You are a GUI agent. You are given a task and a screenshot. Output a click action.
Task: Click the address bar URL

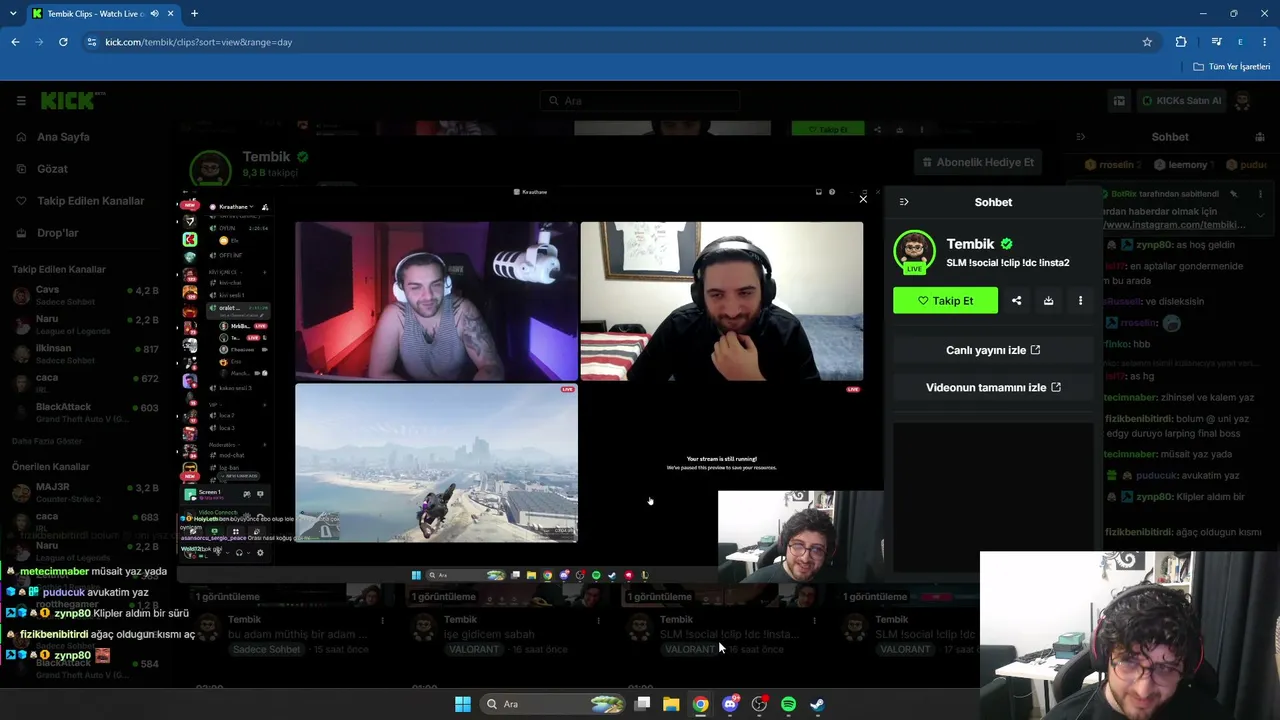(x=198, y=42)
